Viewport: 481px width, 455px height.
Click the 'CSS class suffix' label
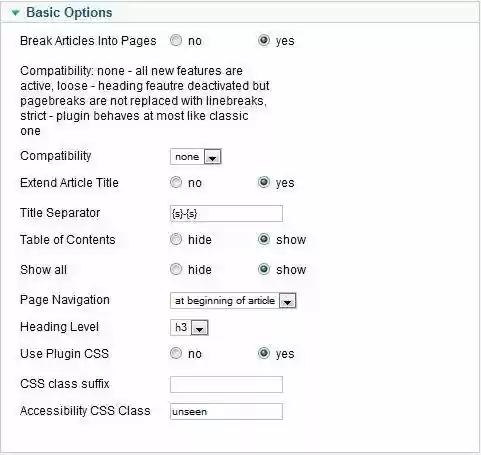65,384
